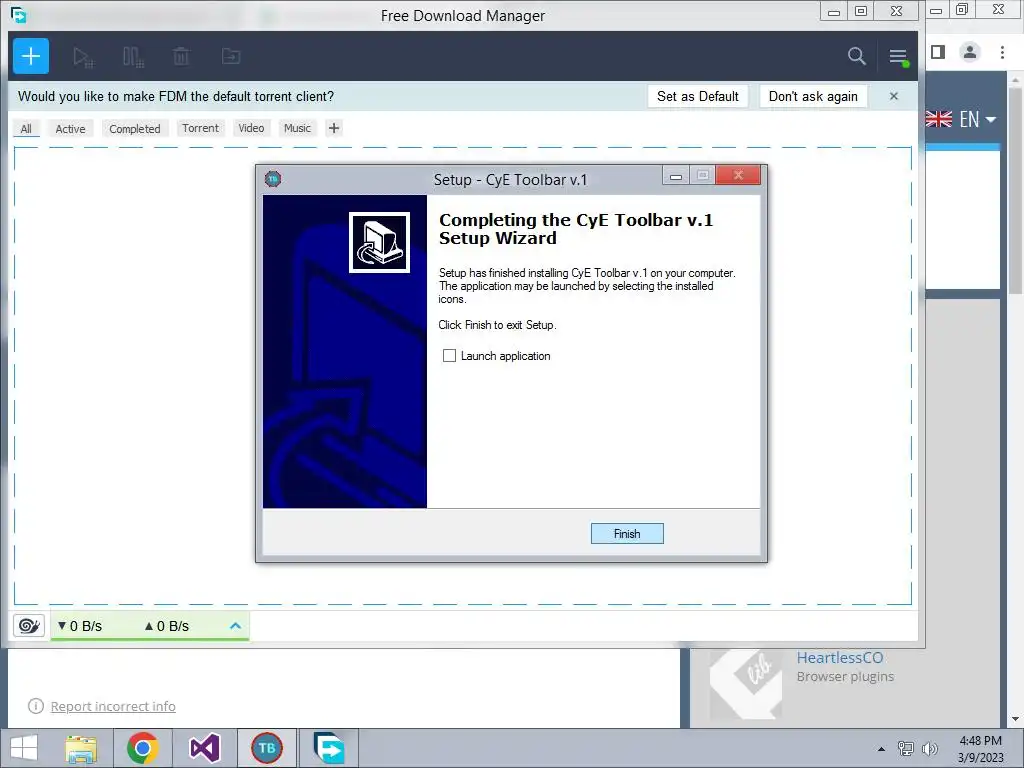Click upload speed 0 B/s indicator
Viewport: 1024px width, 768px height.
pos(167,626)
